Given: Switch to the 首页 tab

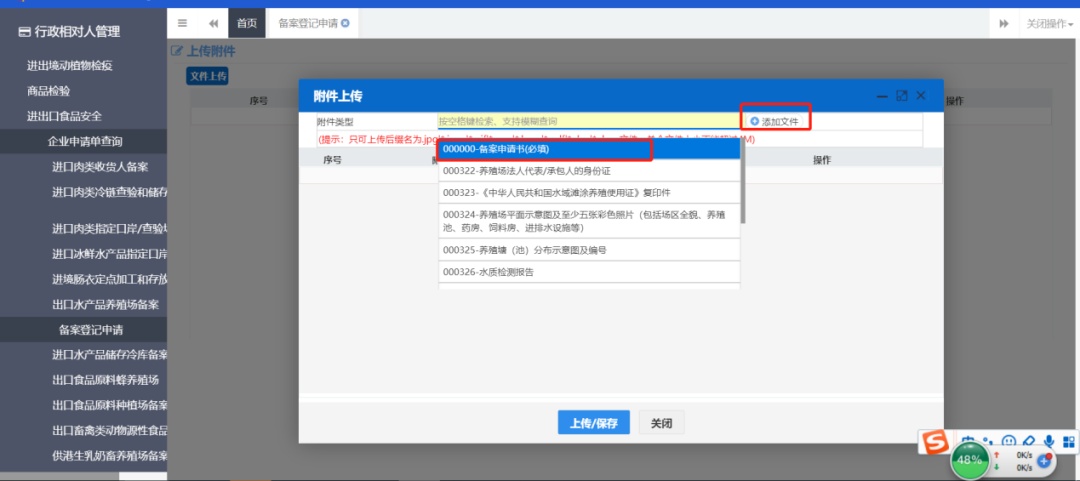Looking at the screenshot, I should coord(246,23).
